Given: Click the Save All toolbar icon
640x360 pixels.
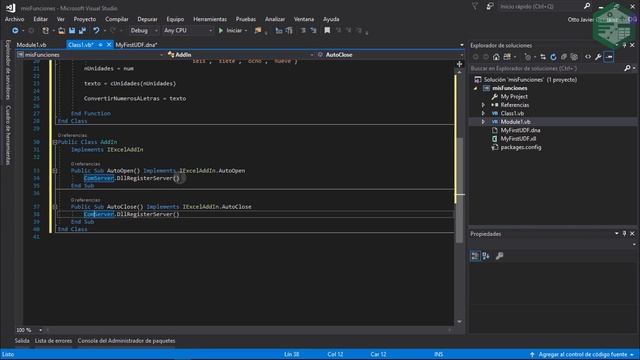Looking at the screenshot, I should [82, 31].
